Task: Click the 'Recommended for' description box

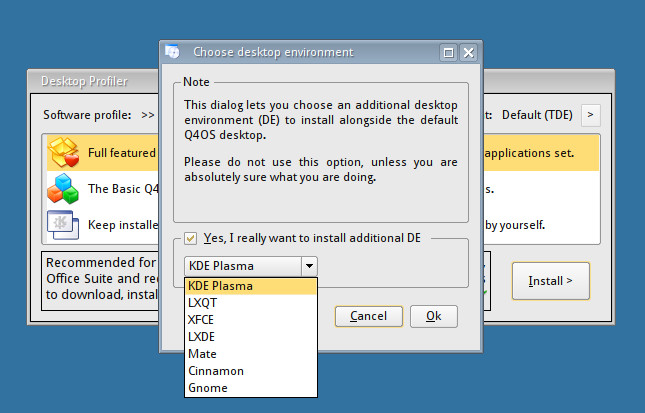Action: pos(101,279)
